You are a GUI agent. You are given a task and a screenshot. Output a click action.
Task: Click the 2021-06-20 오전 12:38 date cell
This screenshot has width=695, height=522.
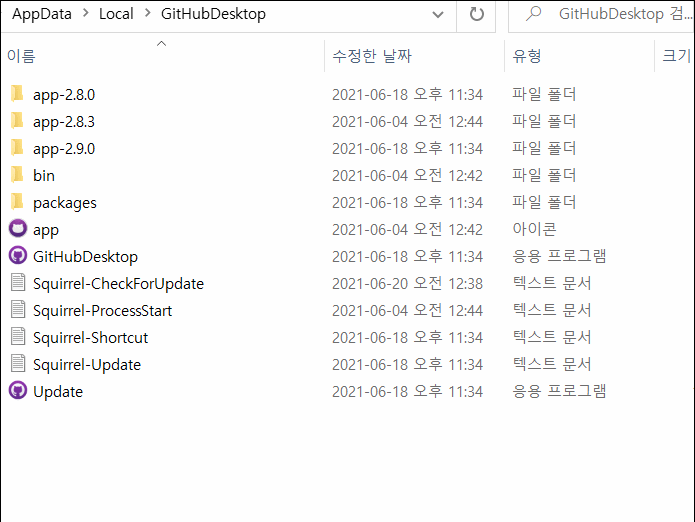(x=407, y=284)
